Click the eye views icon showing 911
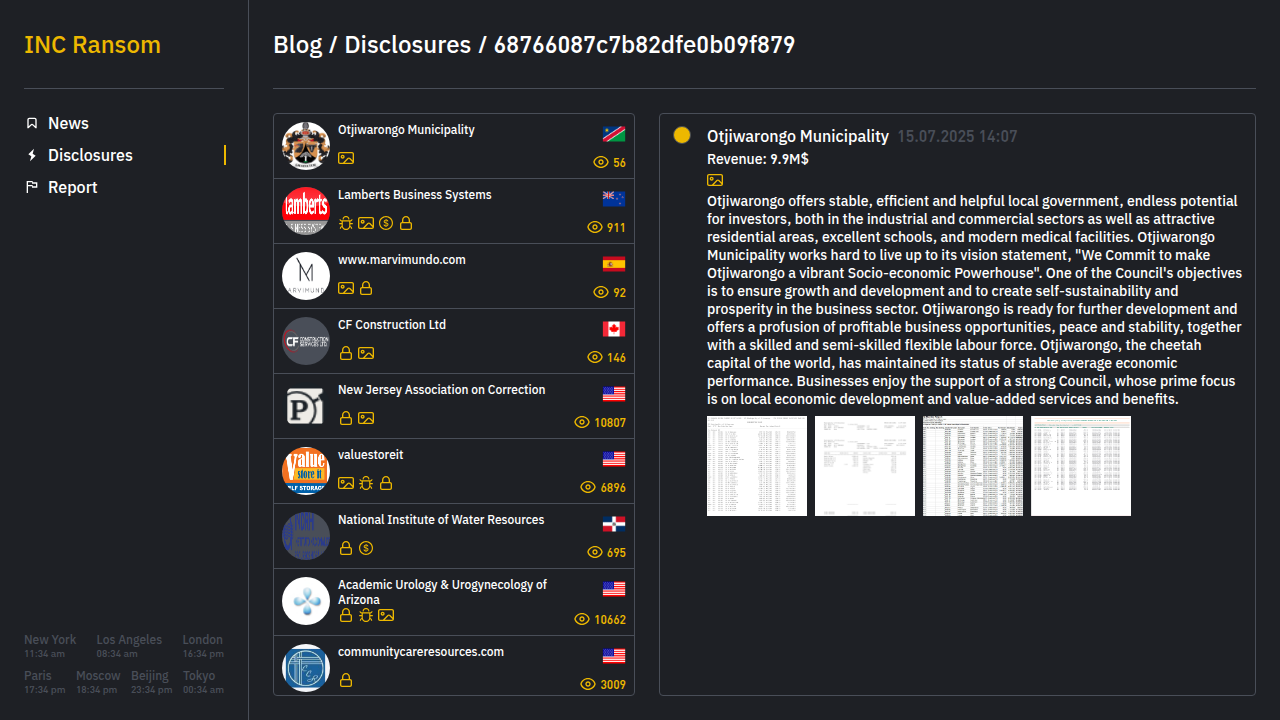1280x720 pixels. pos(595,227)
